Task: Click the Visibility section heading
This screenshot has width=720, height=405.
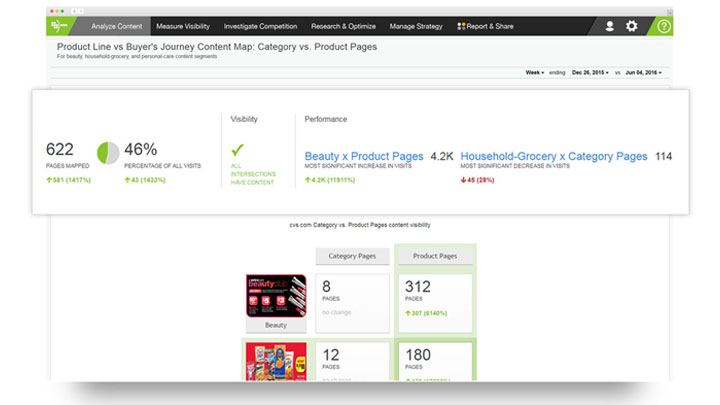Action: [x=244, y=119]
